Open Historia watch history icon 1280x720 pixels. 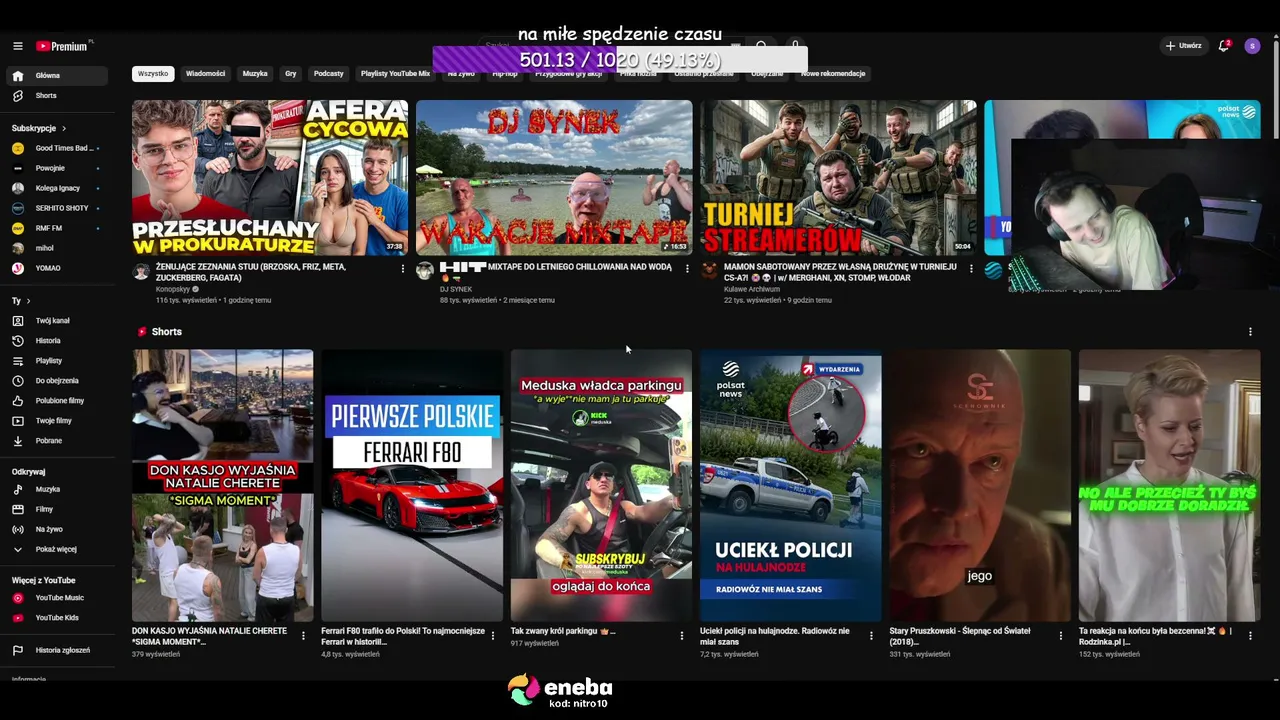coord(18,341)
